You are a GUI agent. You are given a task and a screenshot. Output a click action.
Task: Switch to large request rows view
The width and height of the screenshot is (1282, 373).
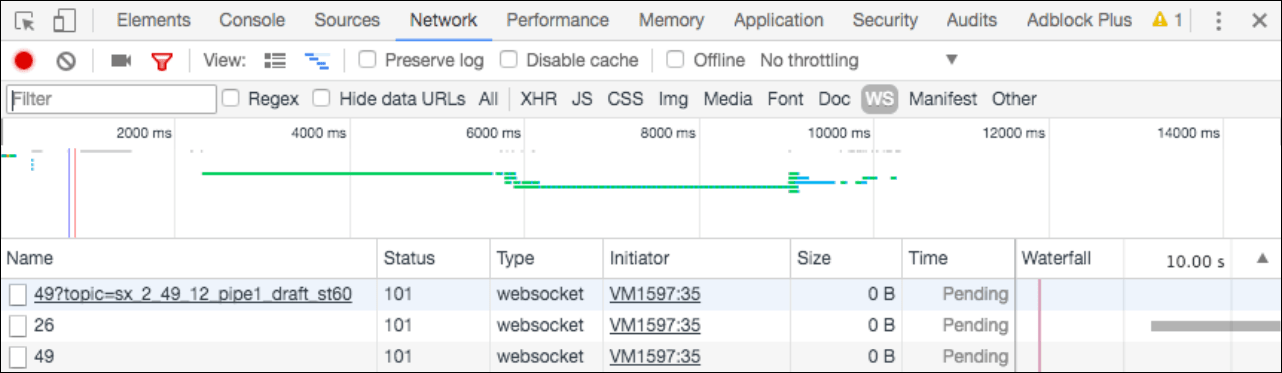pyautogui.click(x=275, y=61)
